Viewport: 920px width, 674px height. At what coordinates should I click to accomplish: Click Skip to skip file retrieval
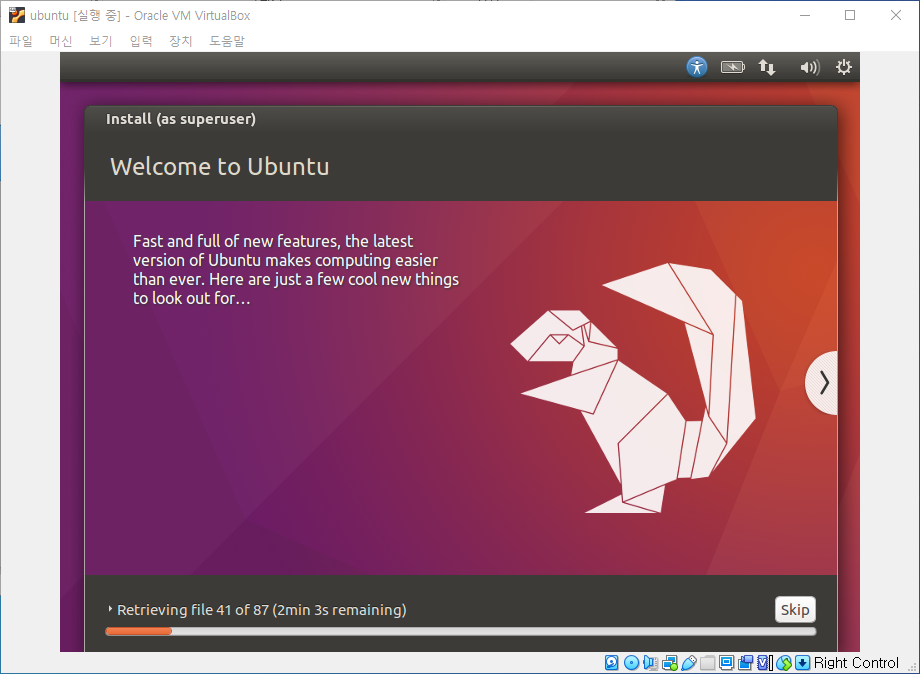point(795,609)
